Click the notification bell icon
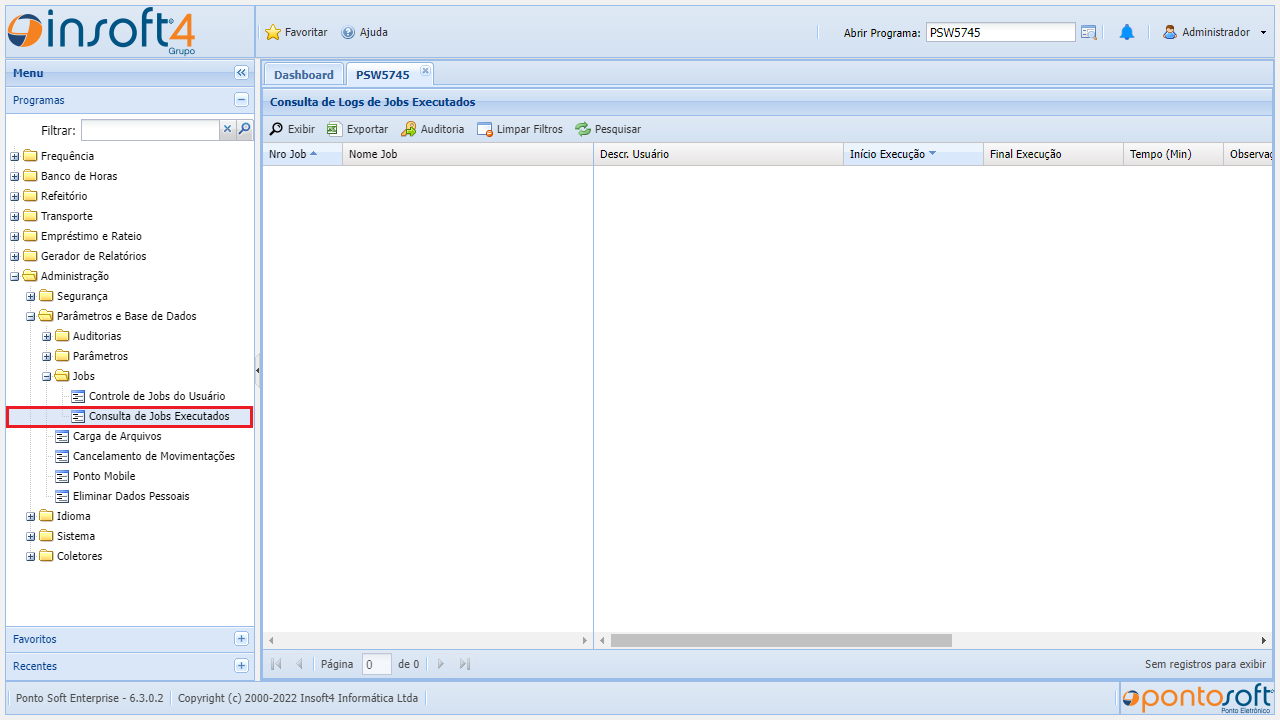This screenshot has height=720, width=1280. coord(1127,33)
